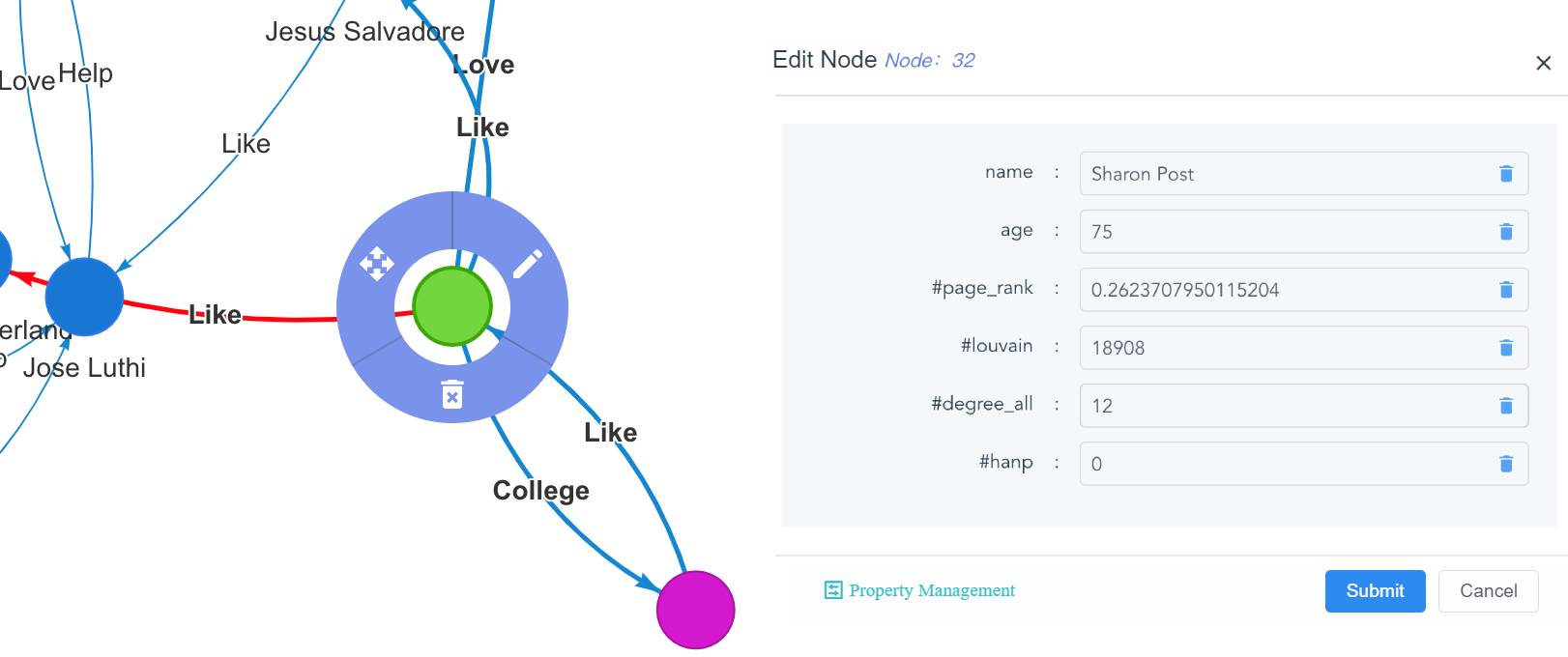
Task: Click the College edge label
Action: pos(540,491)
